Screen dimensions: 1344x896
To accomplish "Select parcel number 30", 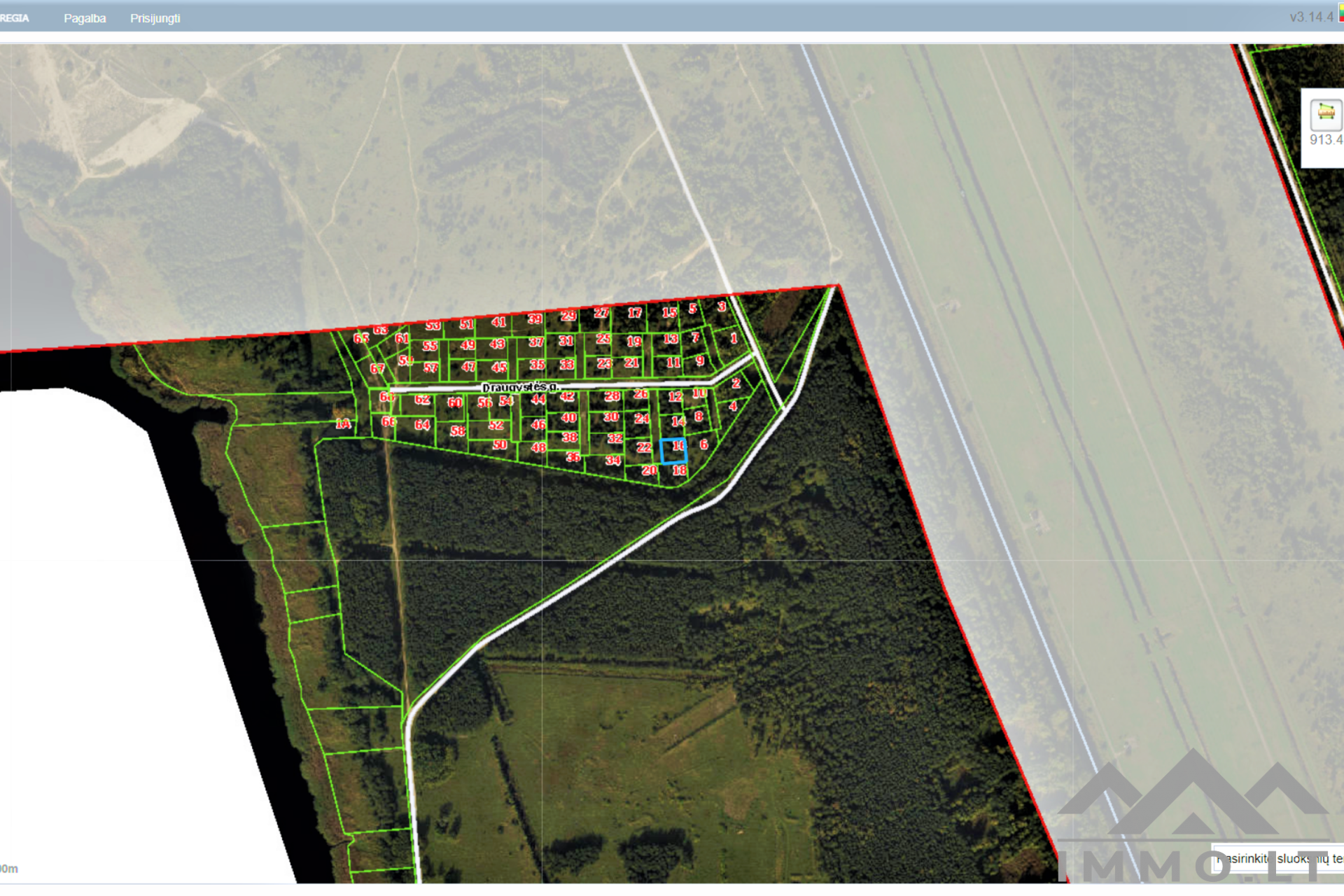I will pos(611,416).
